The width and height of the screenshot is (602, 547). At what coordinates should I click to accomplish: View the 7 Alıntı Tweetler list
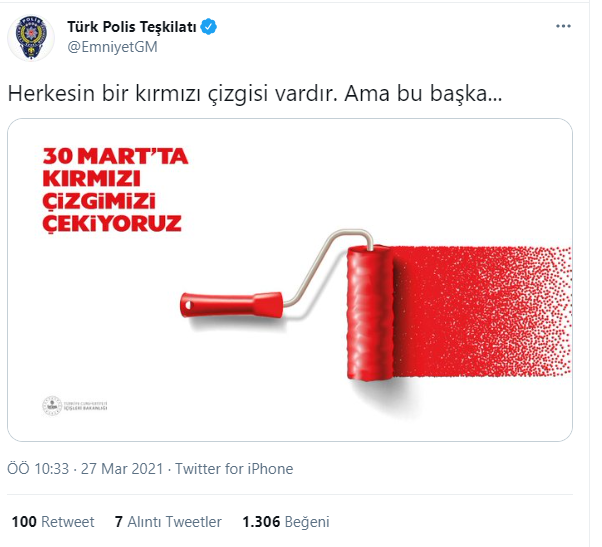[168, 522]
